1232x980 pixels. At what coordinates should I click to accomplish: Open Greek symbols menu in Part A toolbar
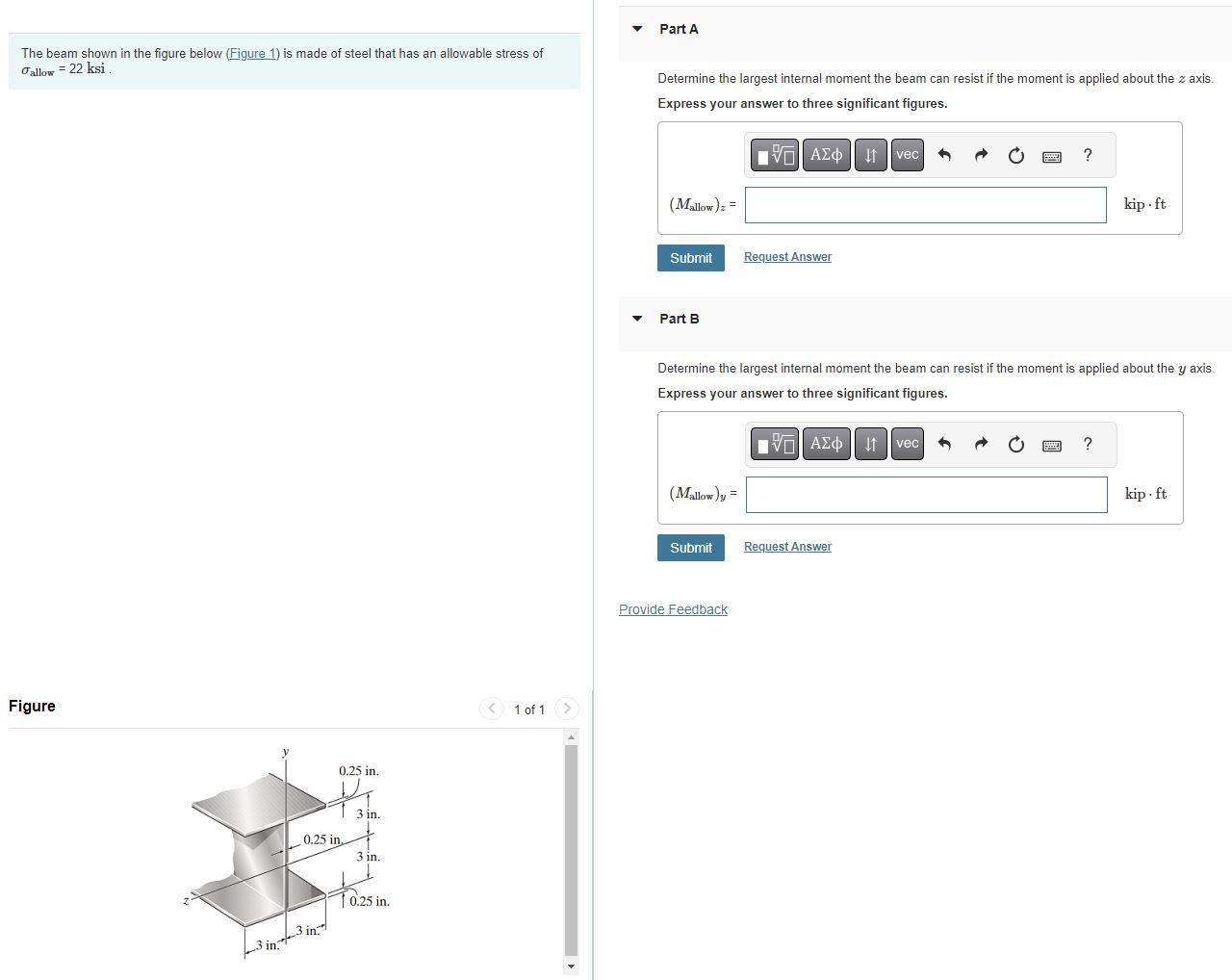click(x=826, y=155)
